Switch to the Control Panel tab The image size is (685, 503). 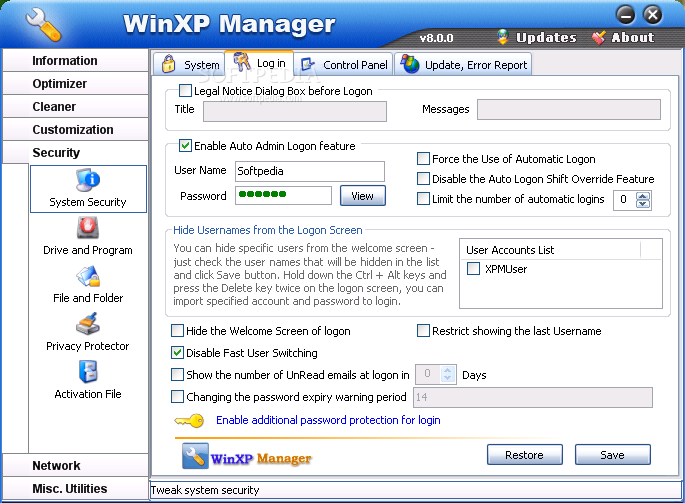coord(343,64)
